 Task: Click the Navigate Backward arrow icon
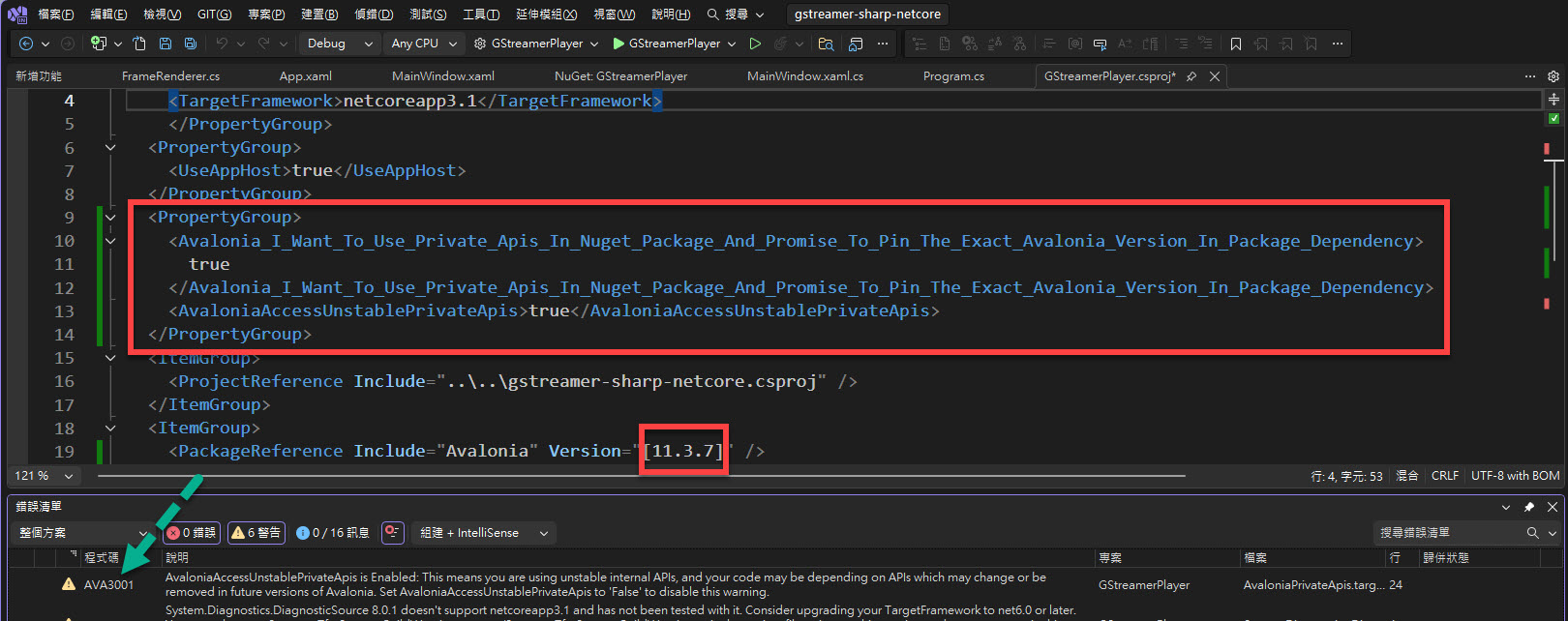[x=26, y=44]
